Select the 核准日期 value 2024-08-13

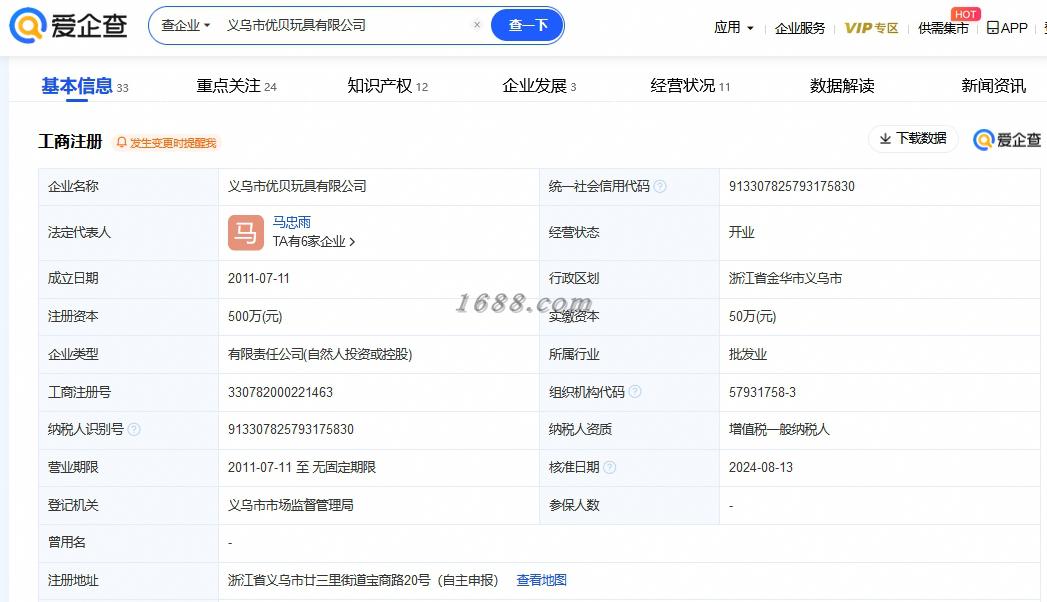point(761,467)
